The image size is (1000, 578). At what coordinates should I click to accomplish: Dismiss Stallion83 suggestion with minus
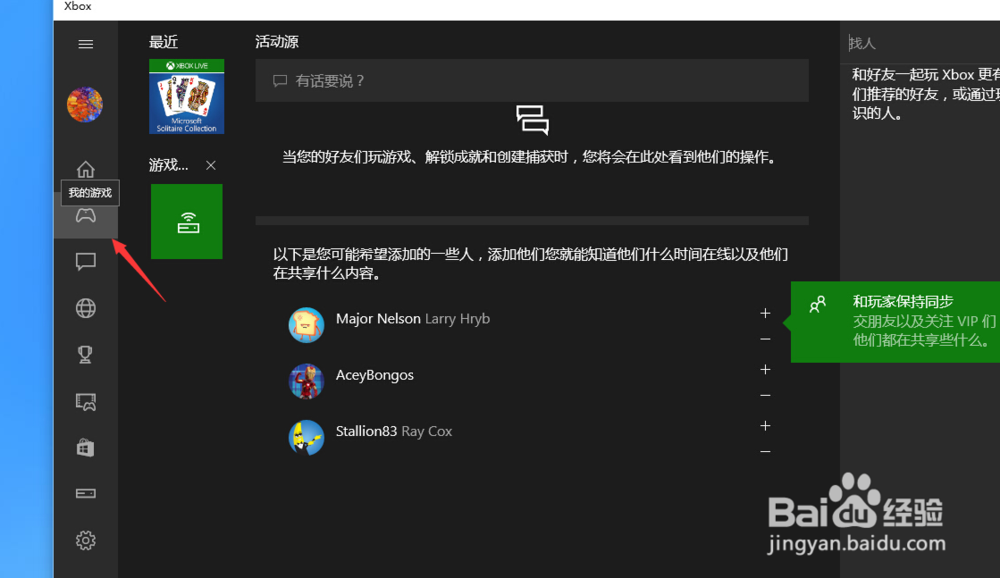[765, 452]
